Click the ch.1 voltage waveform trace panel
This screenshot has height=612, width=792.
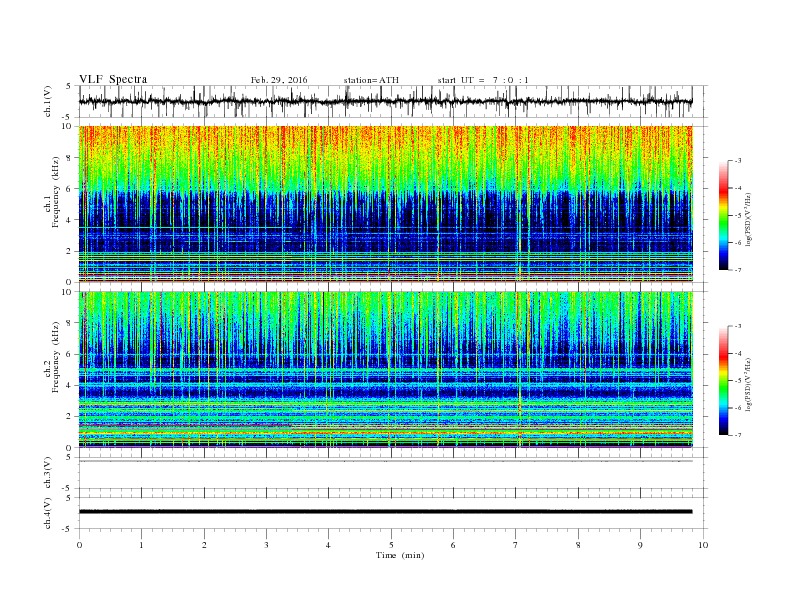[x=393, y=101]
